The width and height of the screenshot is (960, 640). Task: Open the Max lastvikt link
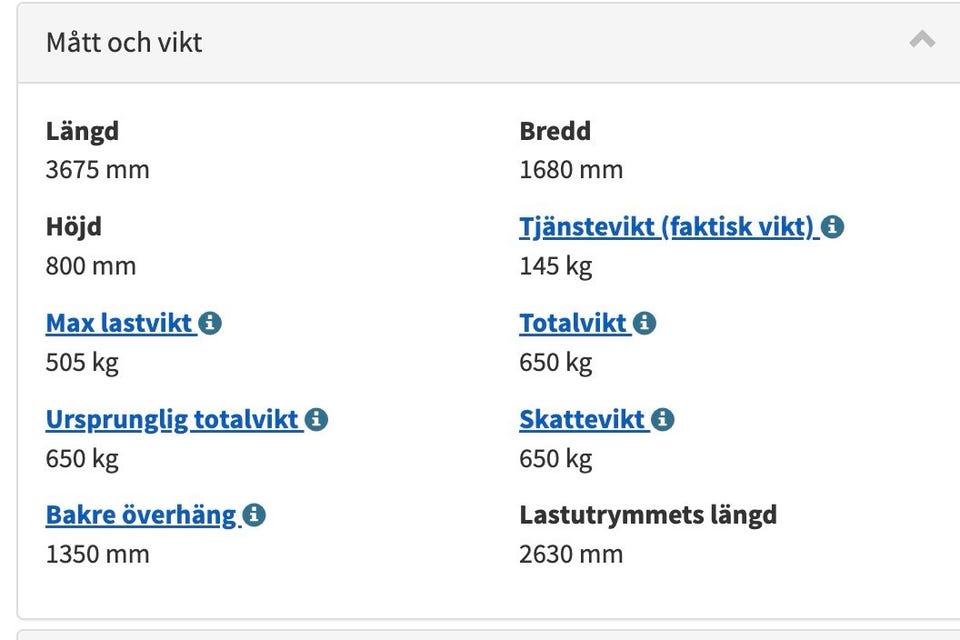(120, 323)
